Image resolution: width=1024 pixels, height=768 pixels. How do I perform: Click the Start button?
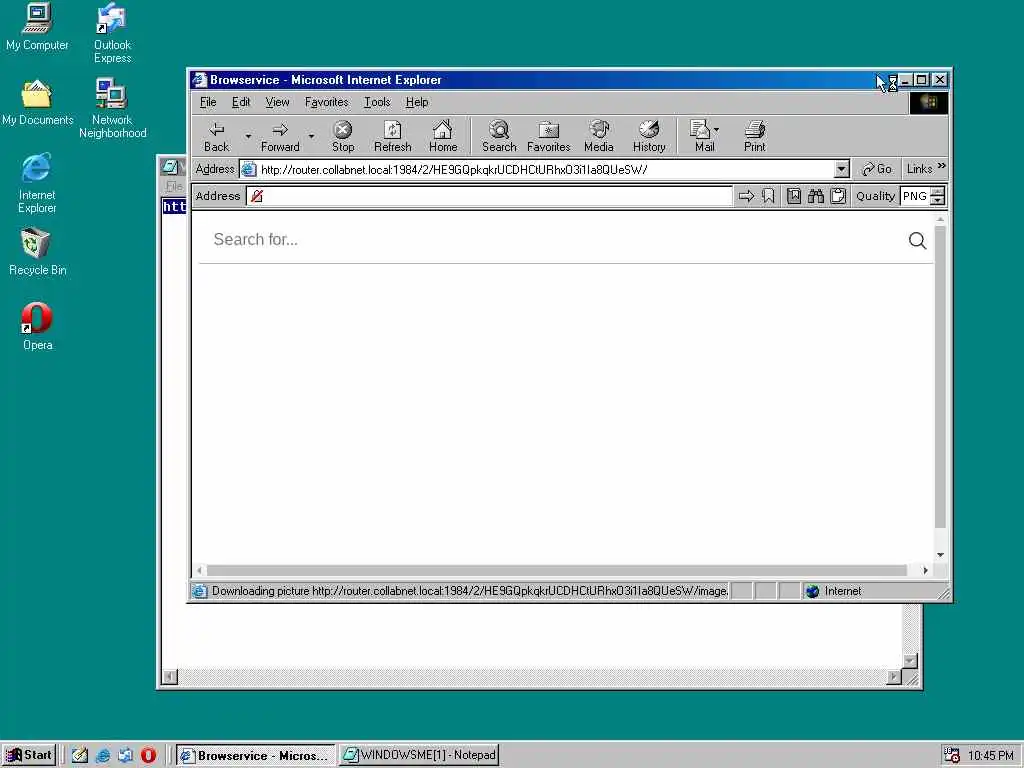point(29,755)
